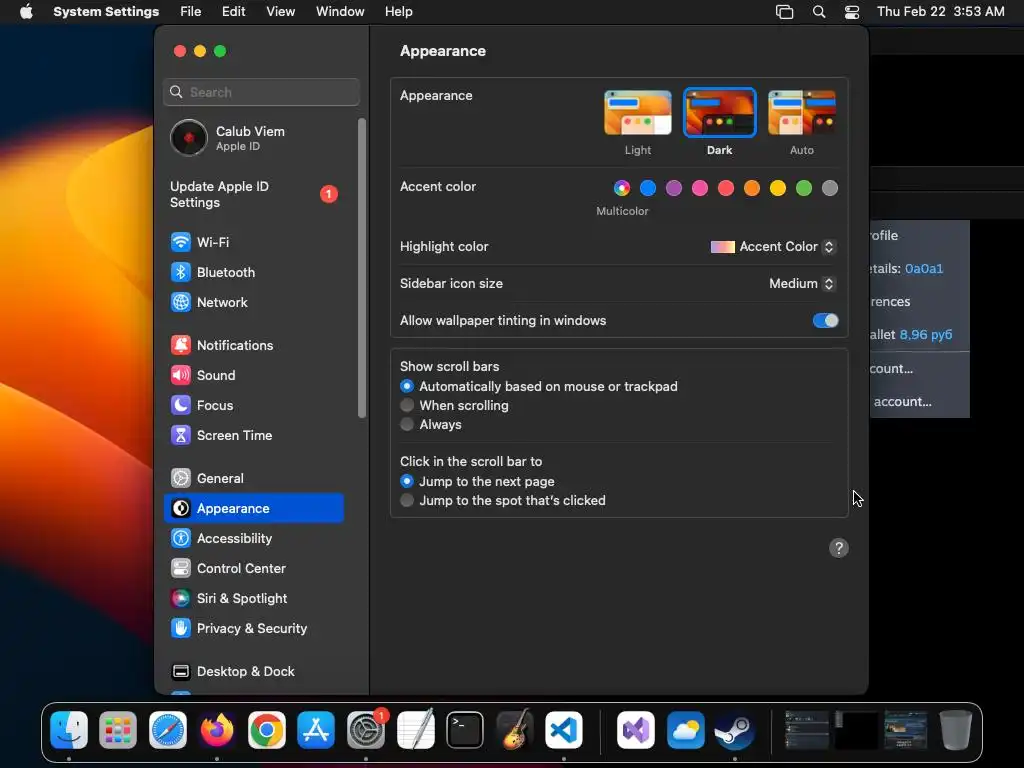
Task: Choose the Light appearance thumbnail
Action: [637, 113]
